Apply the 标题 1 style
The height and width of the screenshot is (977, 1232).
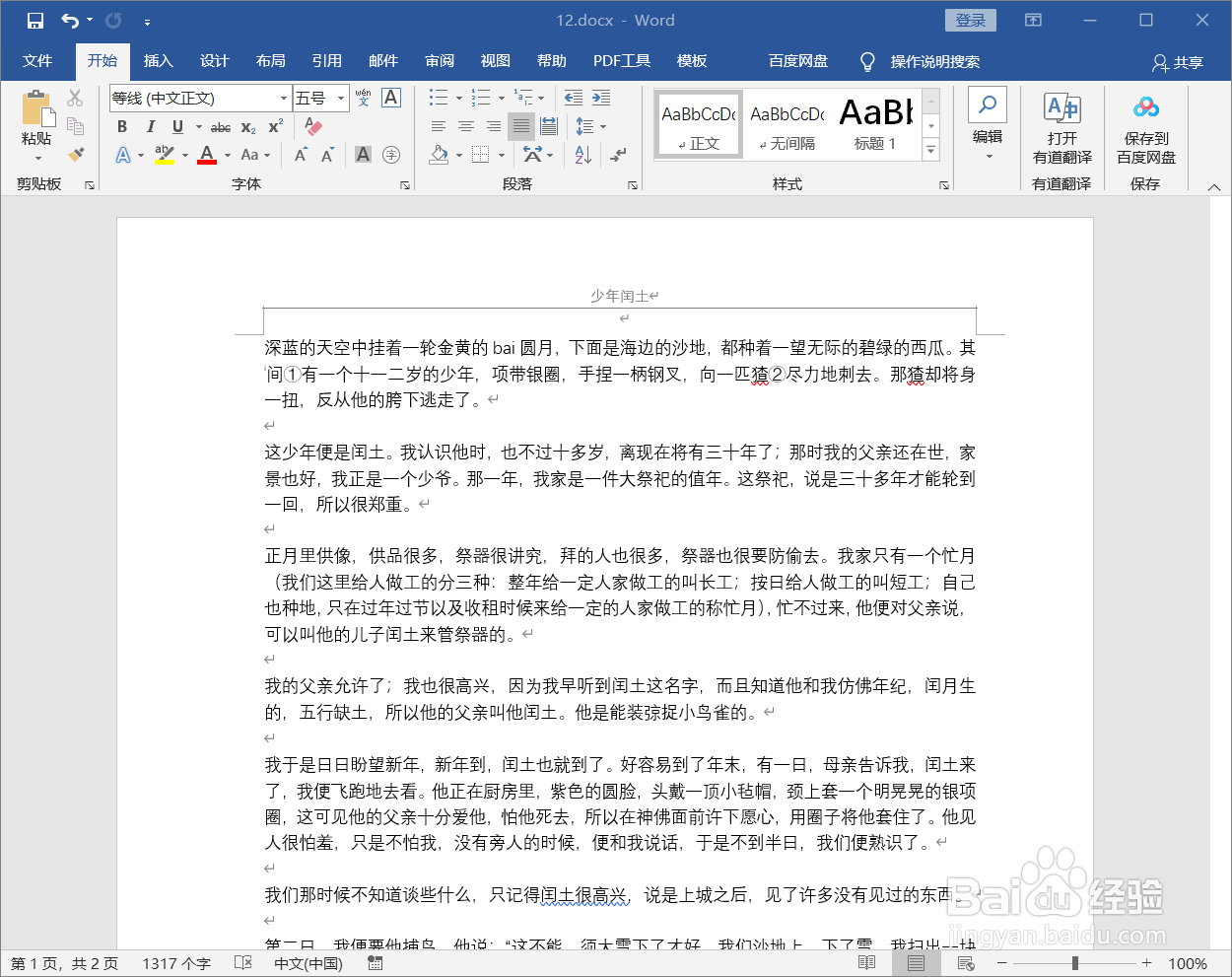(x=876, y=125)
